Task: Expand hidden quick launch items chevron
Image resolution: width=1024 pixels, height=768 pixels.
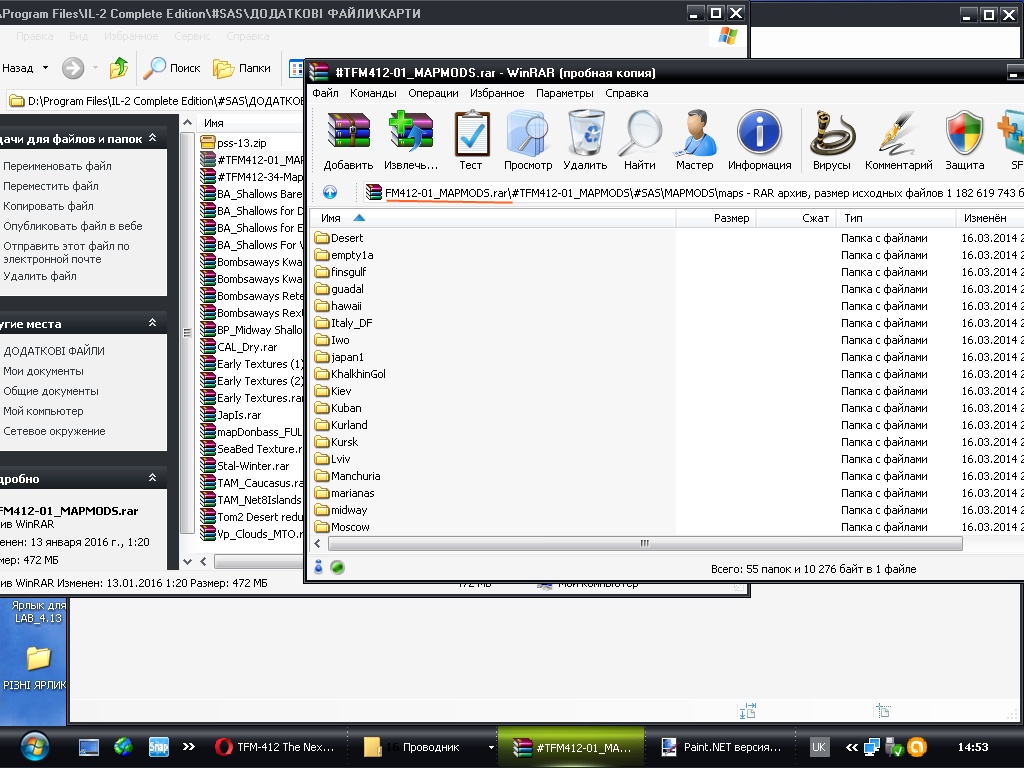Action: pos(189,746)
